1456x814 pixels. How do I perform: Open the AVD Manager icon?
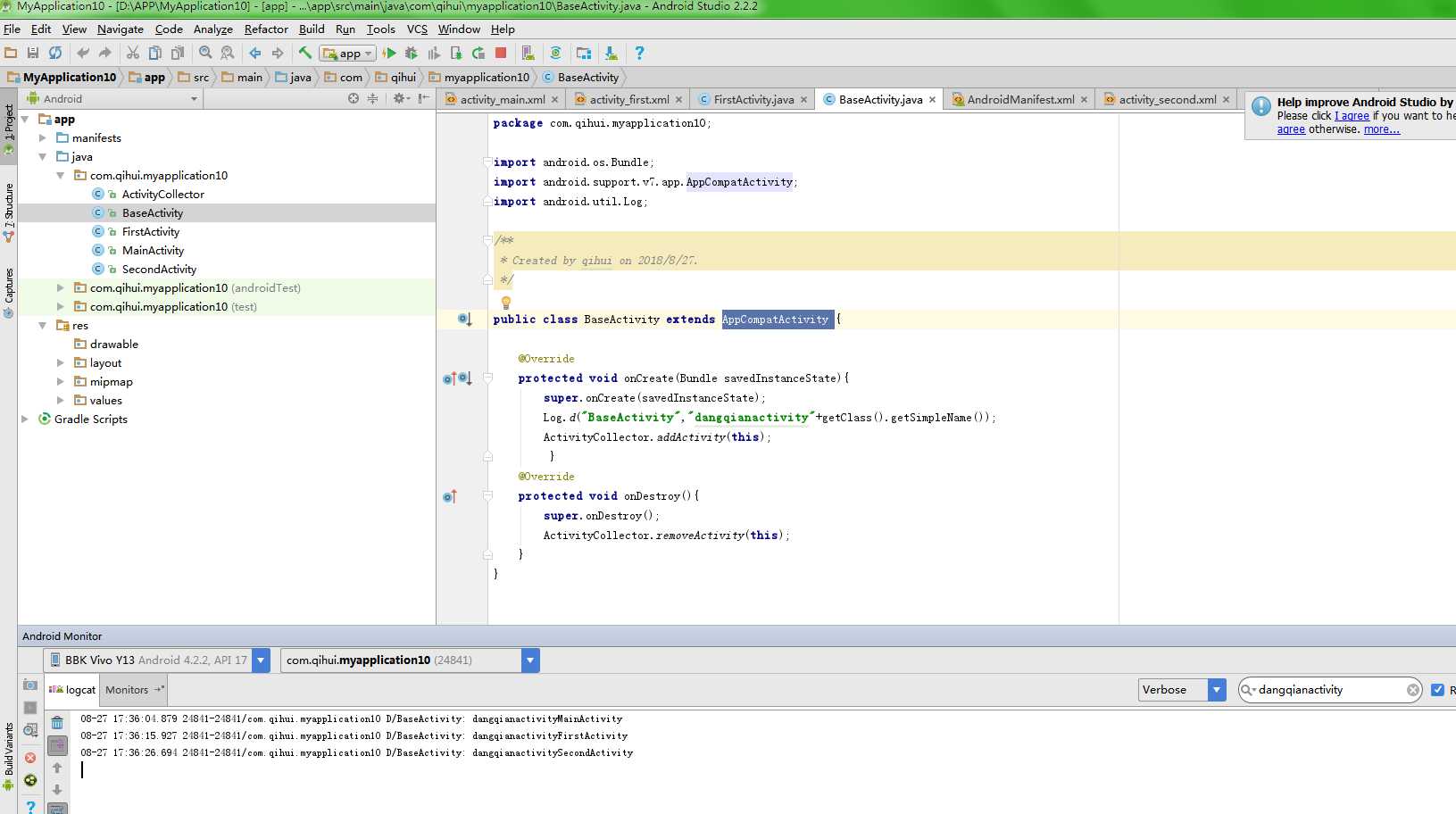(x=528, y=54)
